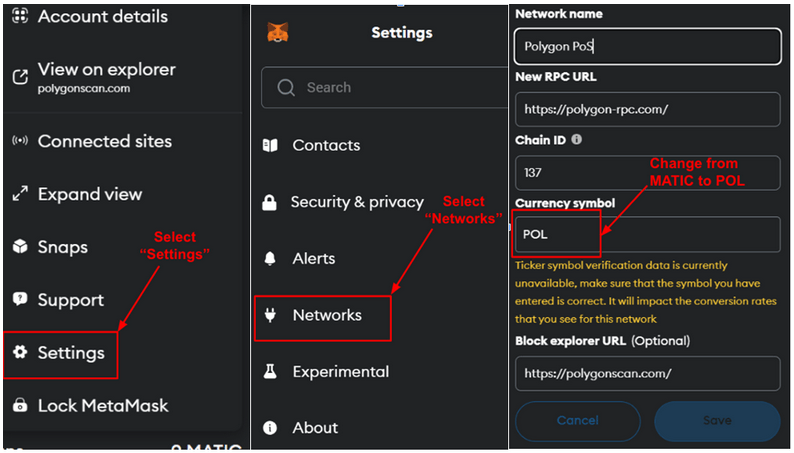Click the Settings gear icon
The width and height of the screenshot is (794, 453).
coord(19,353)
